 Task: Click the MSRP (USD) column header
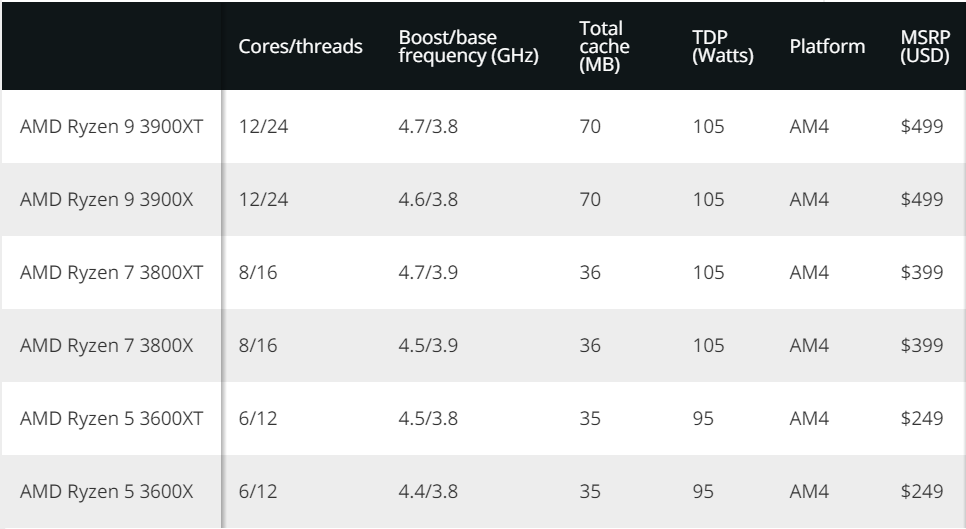(x=924, y=46)
